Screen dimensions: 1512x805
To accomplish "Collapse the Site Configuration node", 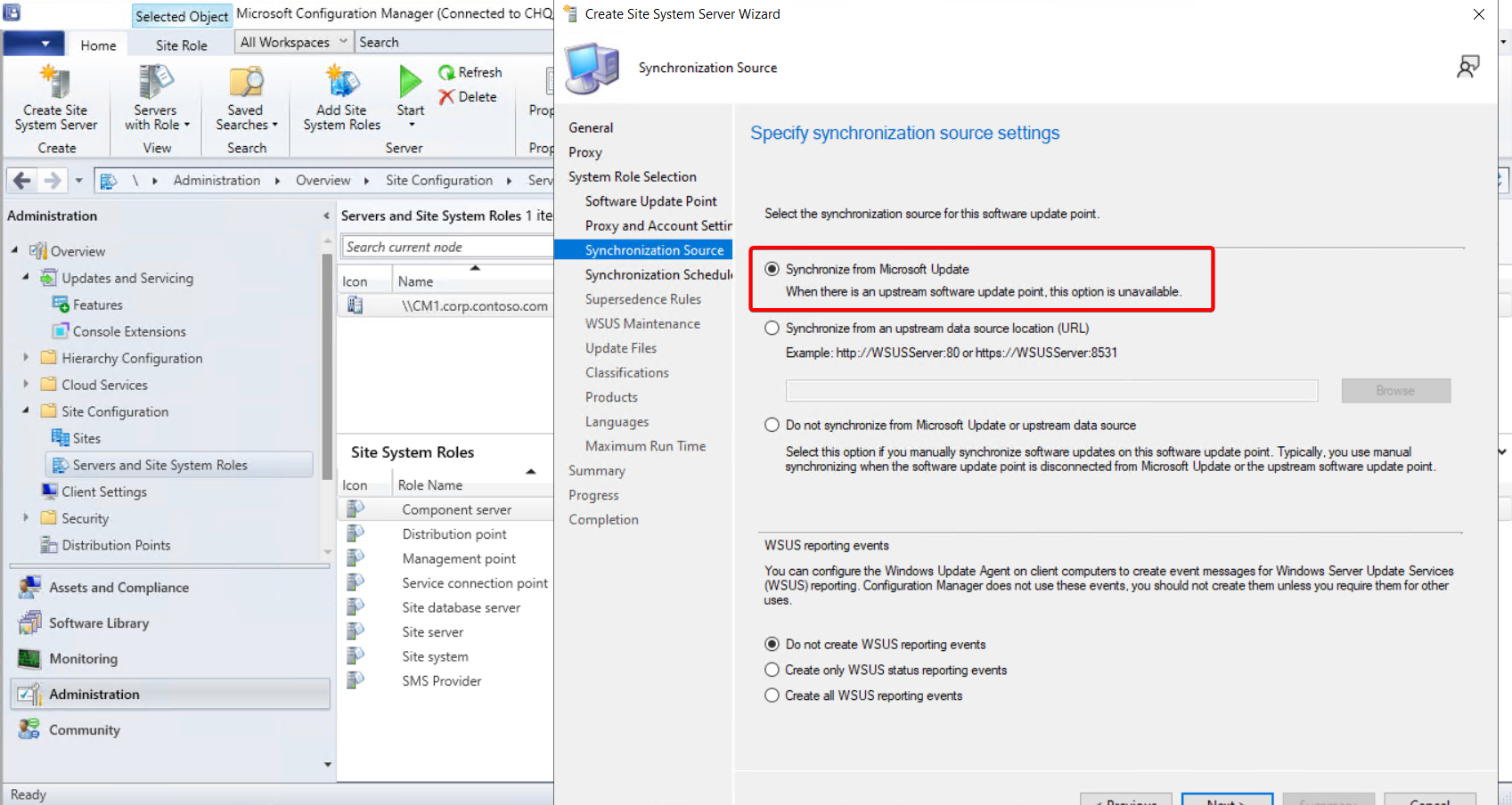I will point(26,411).
